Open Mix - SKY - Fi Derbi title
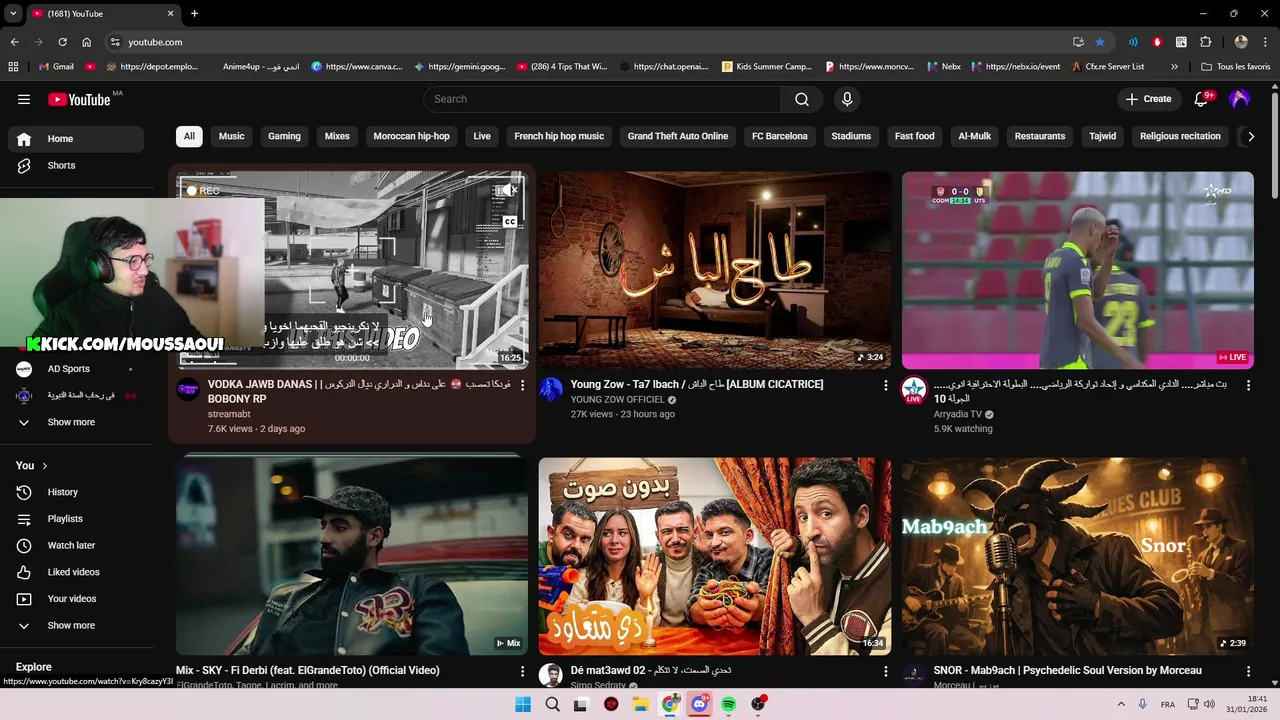This screenshot has width=1280, height=720. point(308,671)
